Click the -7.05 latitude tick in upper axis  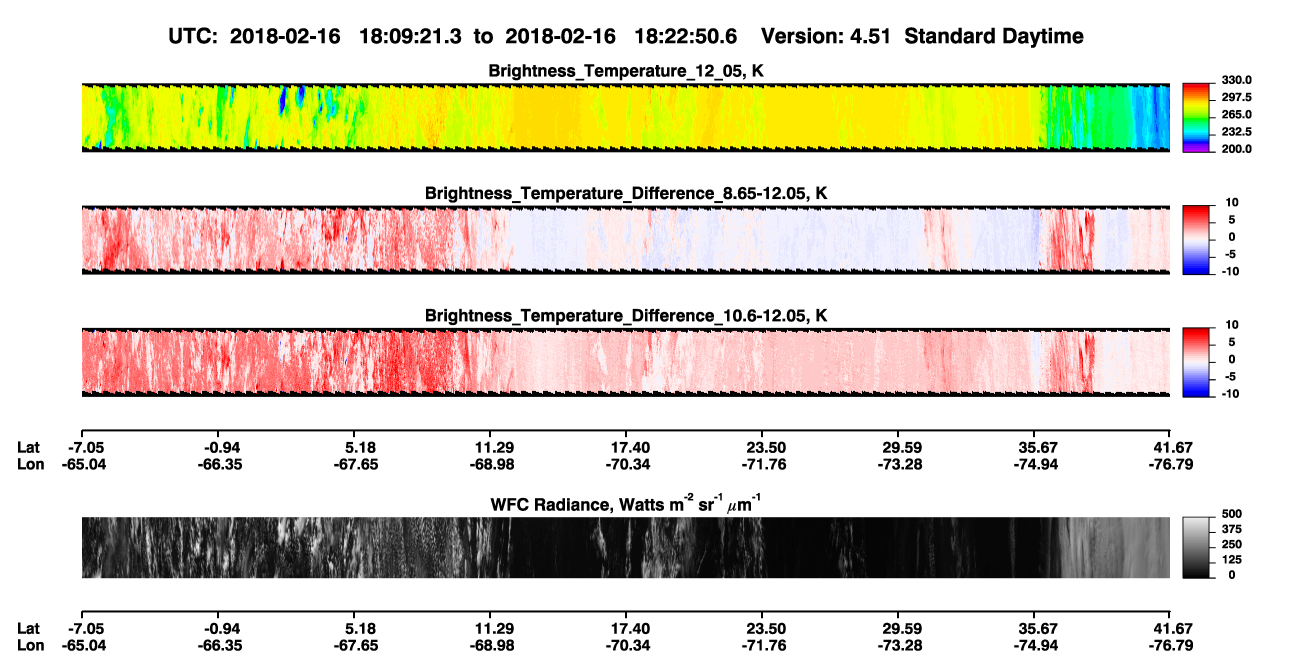click(82, 447)
